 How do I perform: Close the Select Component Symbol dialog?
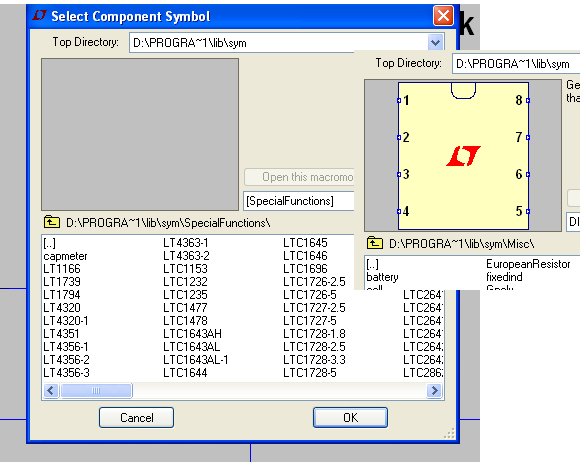[x=443, y=16]
